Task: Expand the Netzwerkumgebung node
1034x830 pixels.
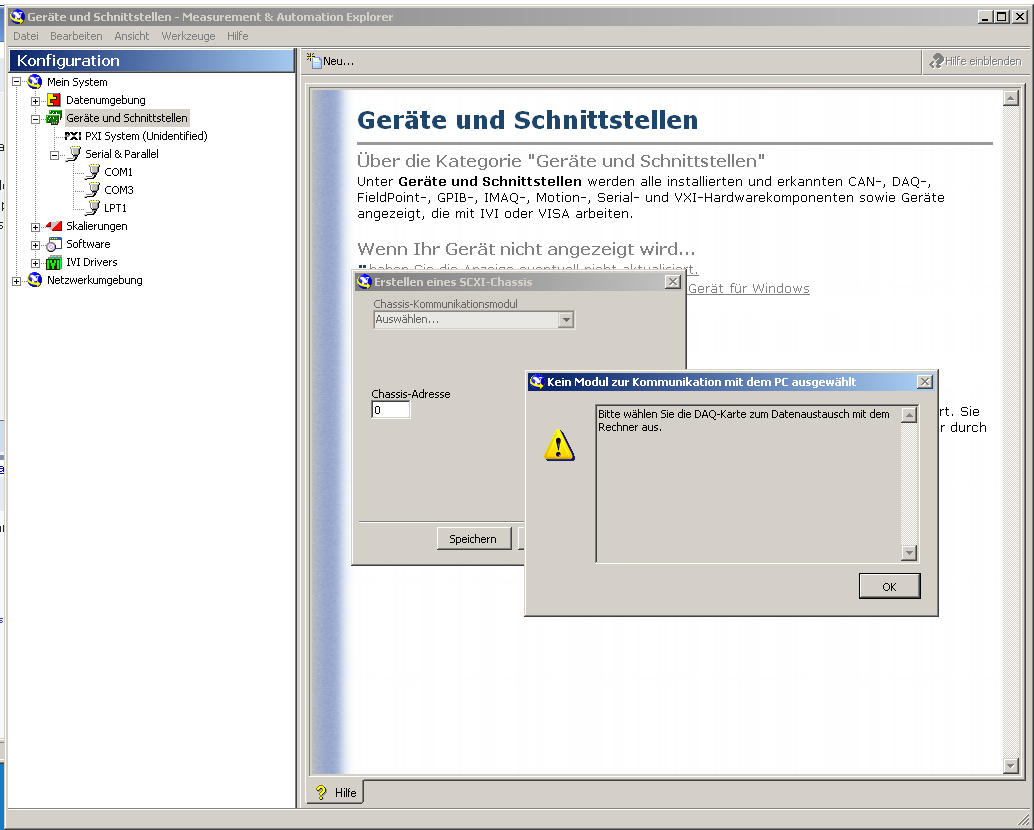Action: click(x=16, y=282)
